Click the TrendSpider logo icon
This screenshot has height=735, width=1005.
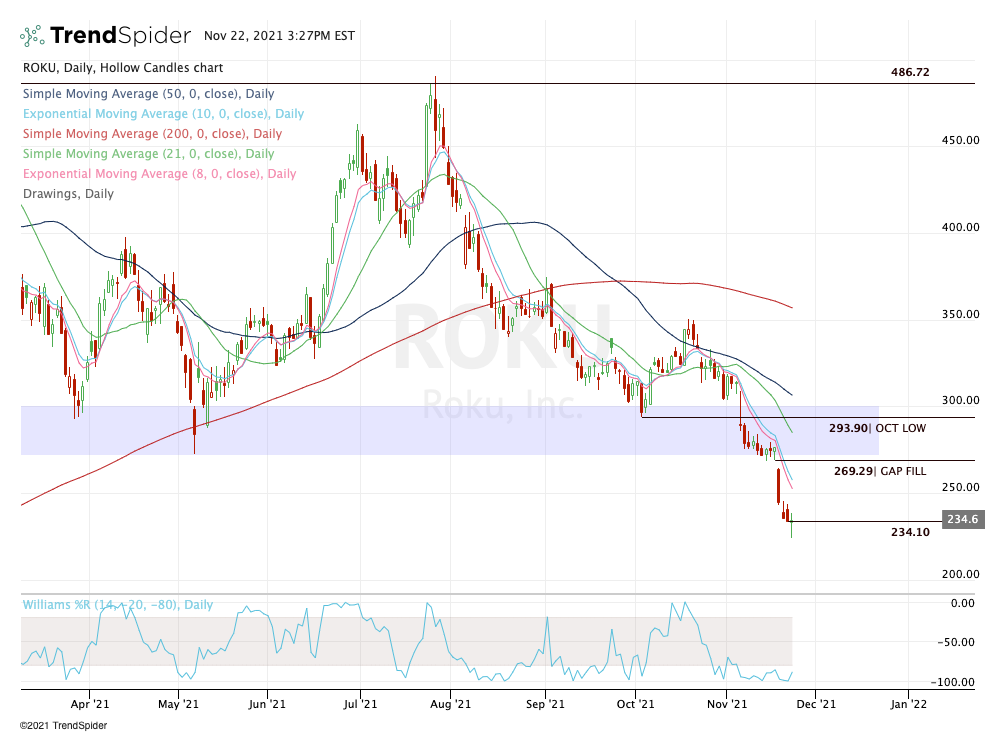pyautogui.click(x=32, y=36)
